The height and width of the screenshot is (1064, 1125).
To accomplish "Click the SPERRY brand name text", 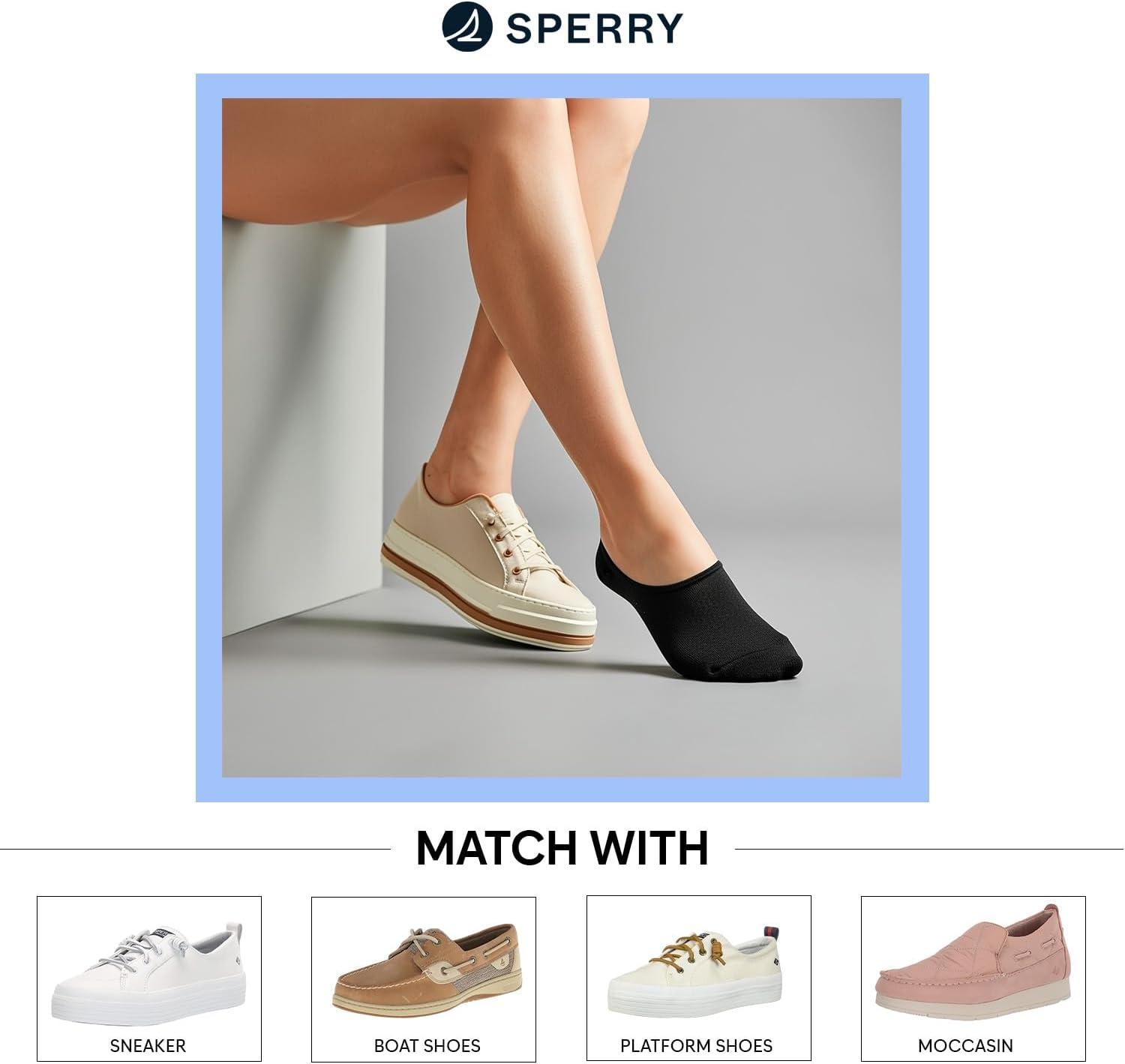I will tap(595, 28).
